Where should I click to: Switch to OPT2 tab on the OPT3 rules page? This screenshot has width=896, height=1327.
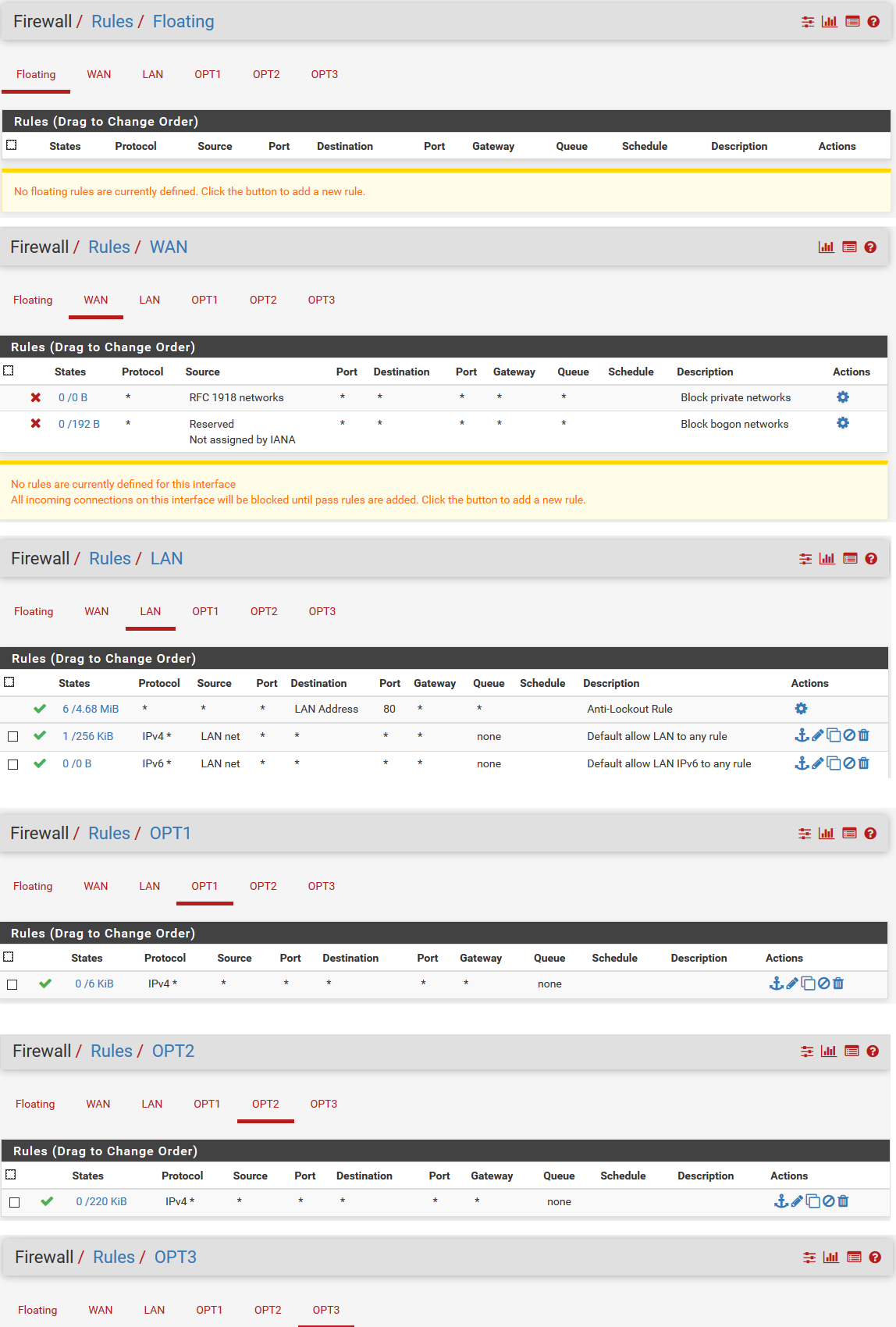point(268,1310)
